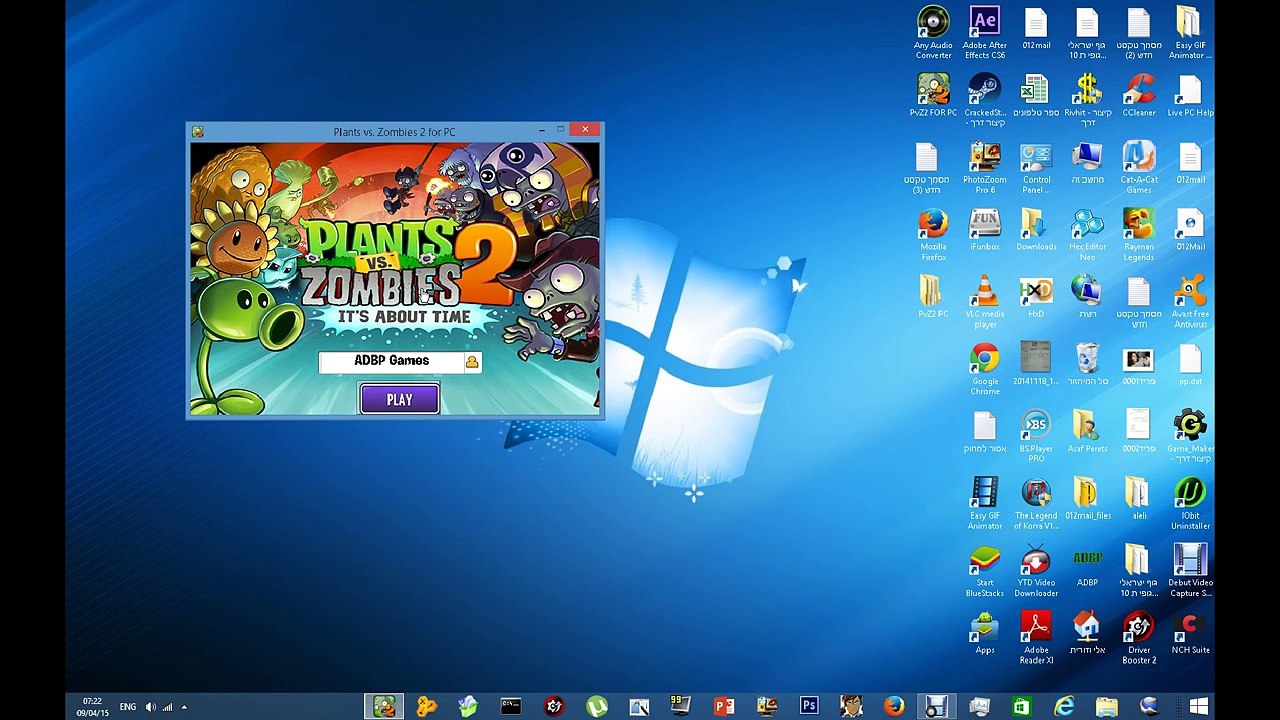Click the Internet Explorer taskbar icon
This screenshot has height=720, width=1280.
[x=1064, y=706]
